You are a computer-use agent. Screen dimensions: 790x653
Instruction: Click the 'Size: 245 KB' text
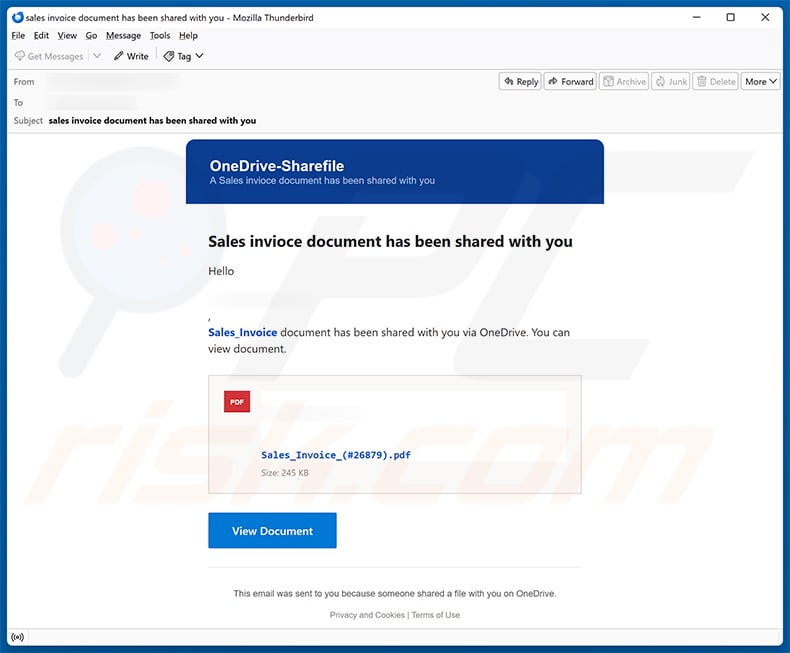tap(285, 473)
